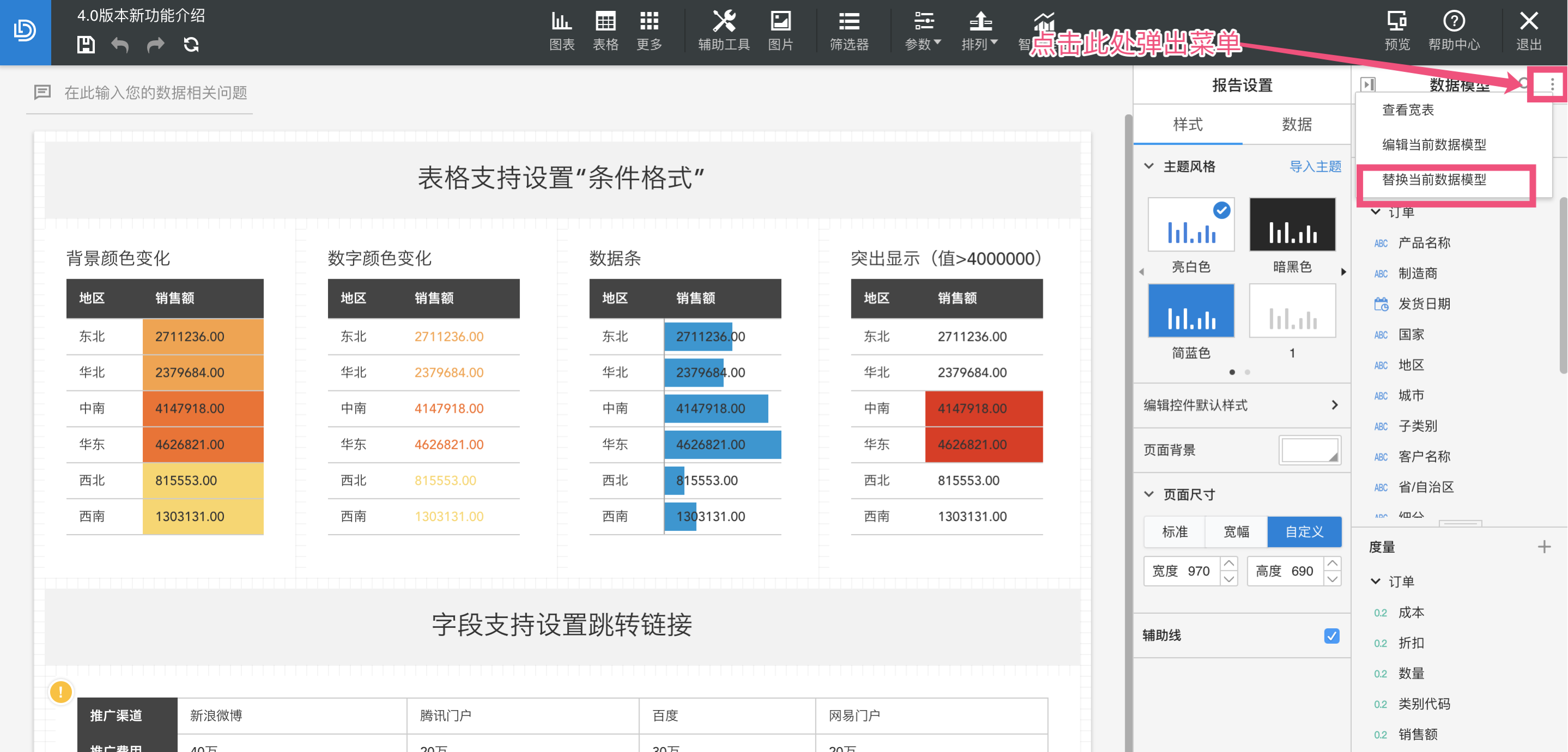Insert an image with 图片

point(780,31)
